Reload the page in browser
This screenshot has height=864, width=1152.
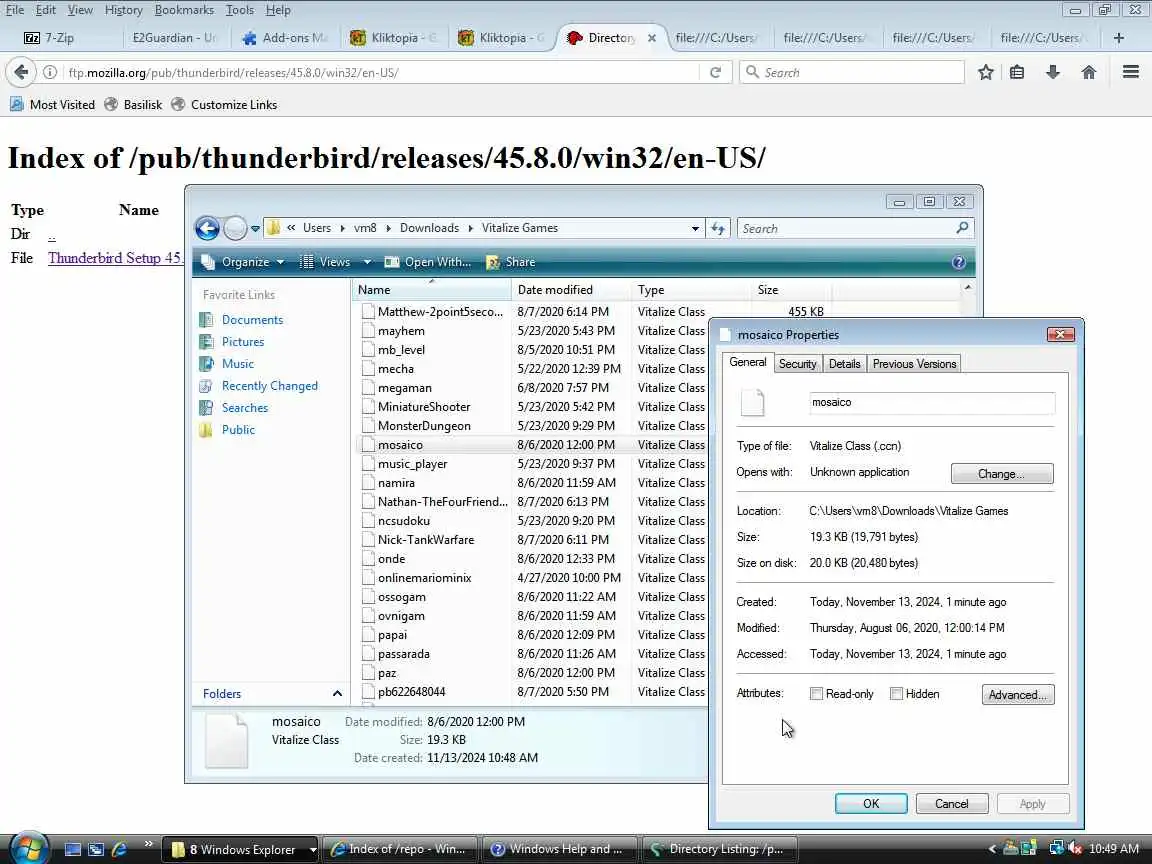[715, 72]
